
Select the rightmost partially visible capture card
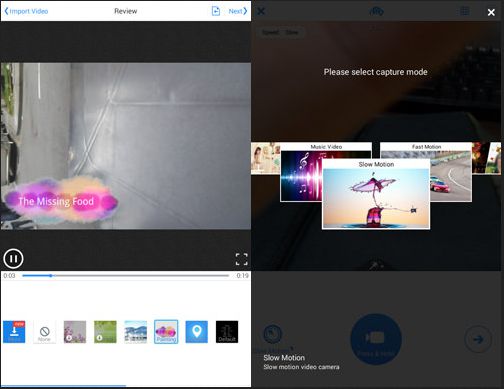pos(487,158)
